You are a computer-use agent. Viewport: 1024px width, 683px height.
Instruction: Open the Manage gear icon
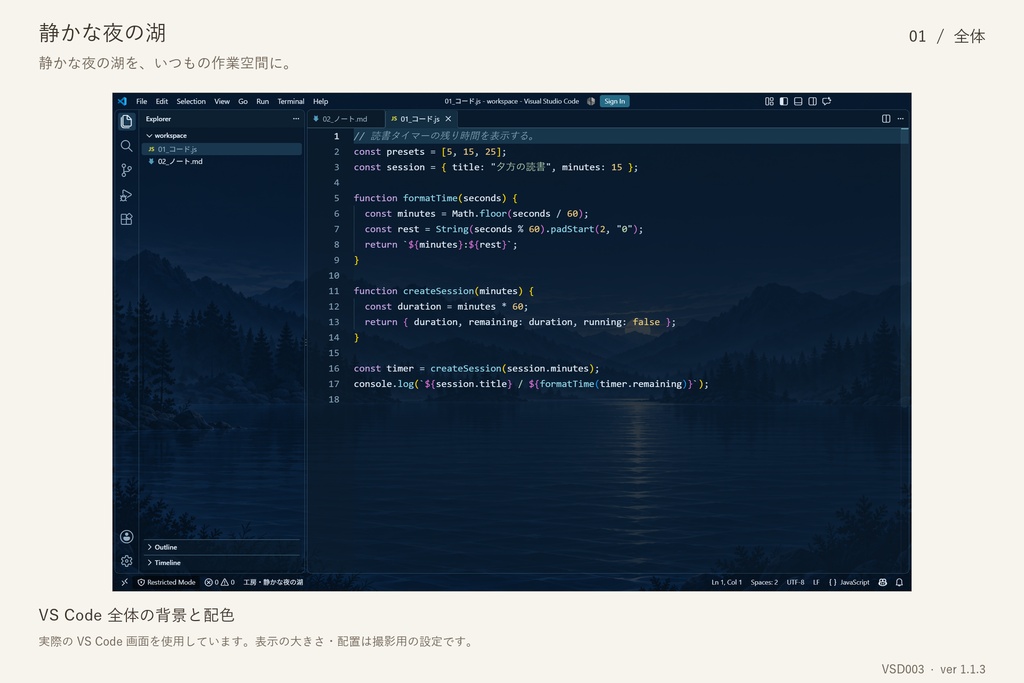(x=126, y=561)
